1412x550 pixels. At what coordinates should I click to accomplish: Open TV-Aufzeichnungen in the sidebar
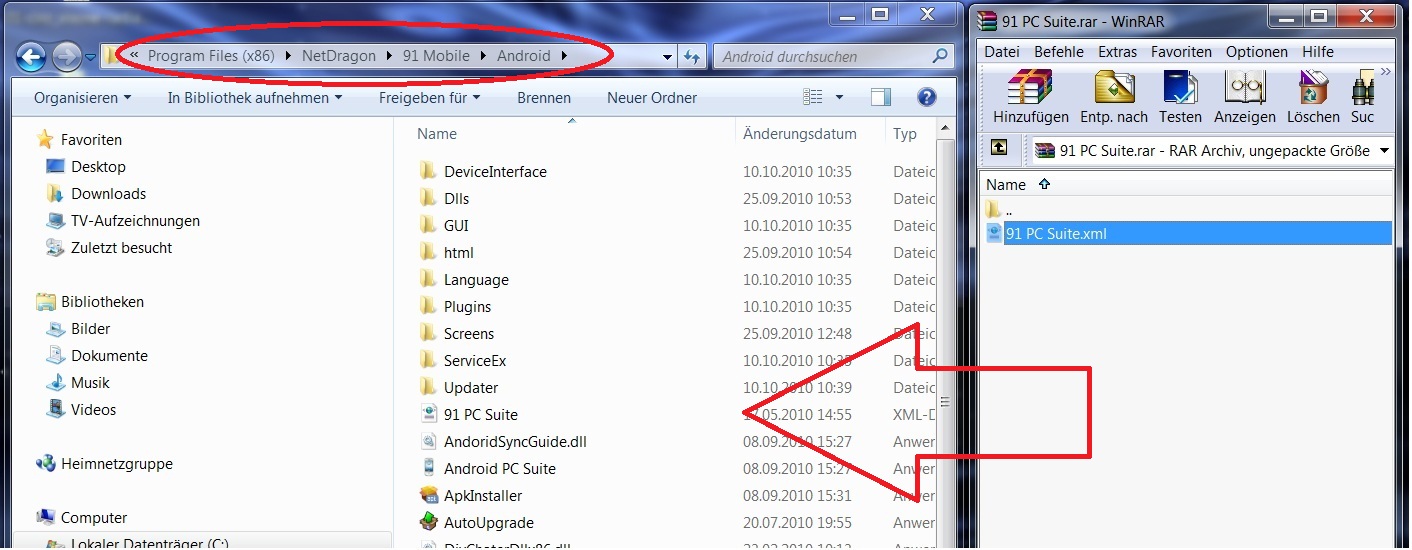(x=135, y=221)
